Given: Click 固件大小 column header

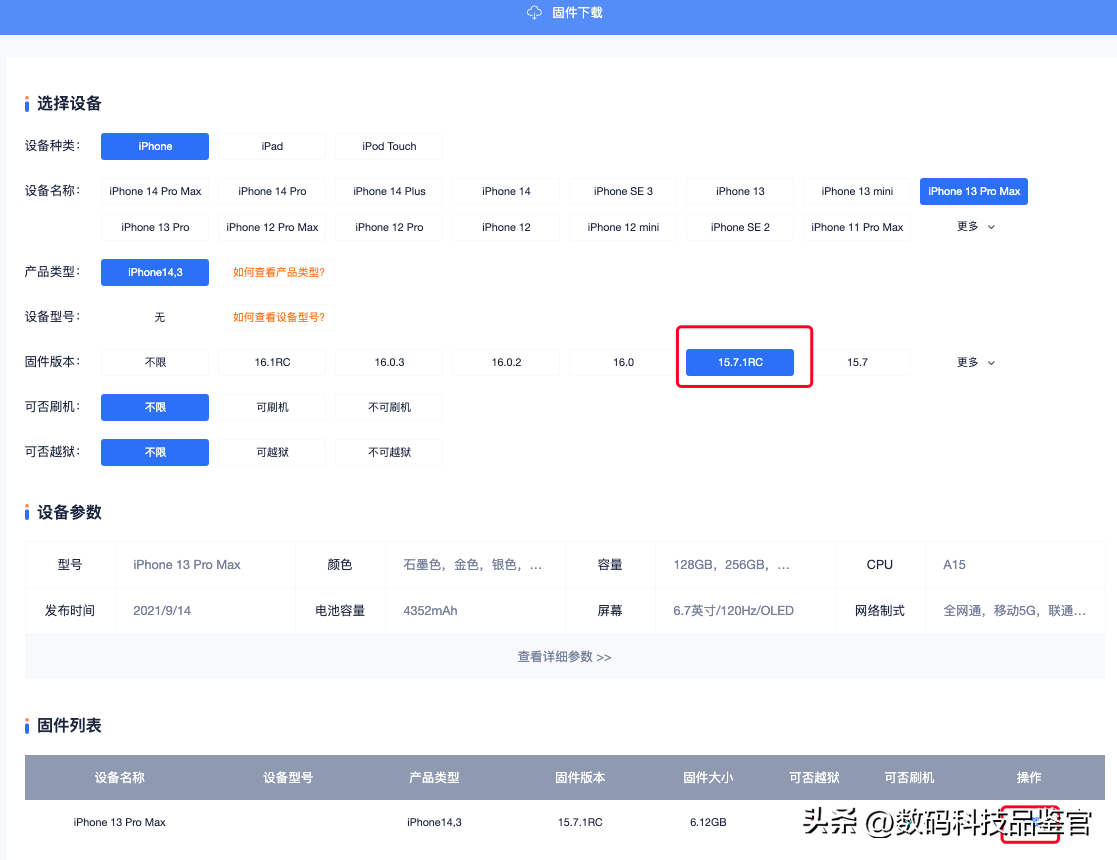Looking at the screenshot, I should pos(708,777).
